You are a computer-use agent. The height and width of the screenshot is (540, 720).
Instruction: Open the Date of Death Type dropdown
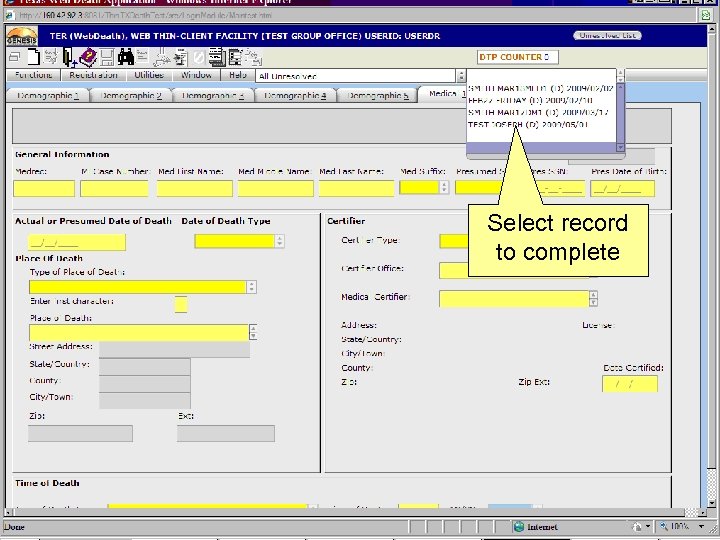pos(279,241)
